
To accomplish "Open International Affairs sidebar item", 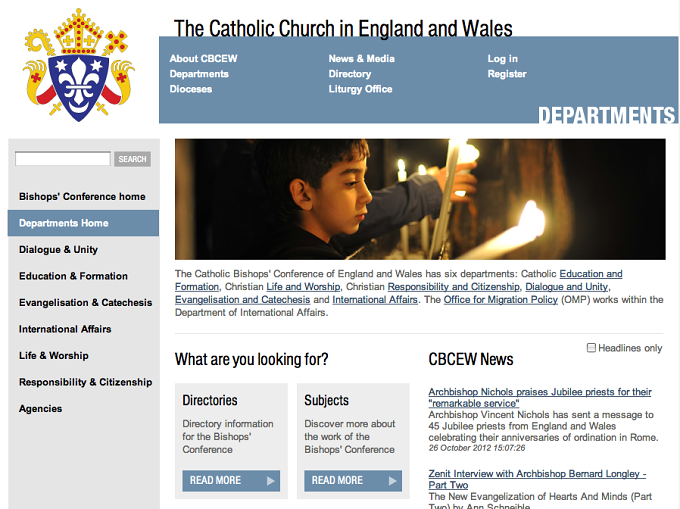I will [x=65, y=329].
